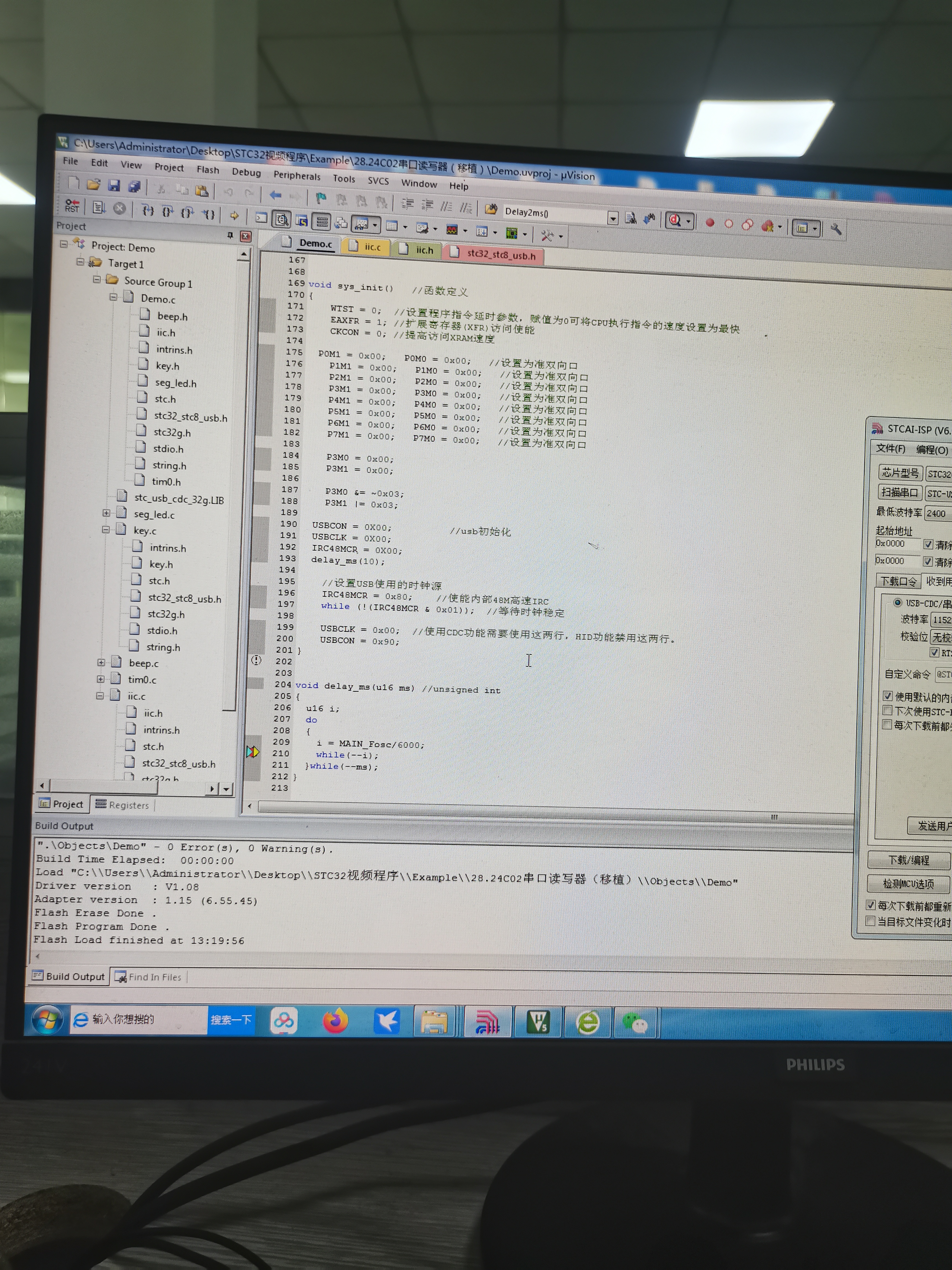Toggle the Disassembly Window icon

pos(281,219)
